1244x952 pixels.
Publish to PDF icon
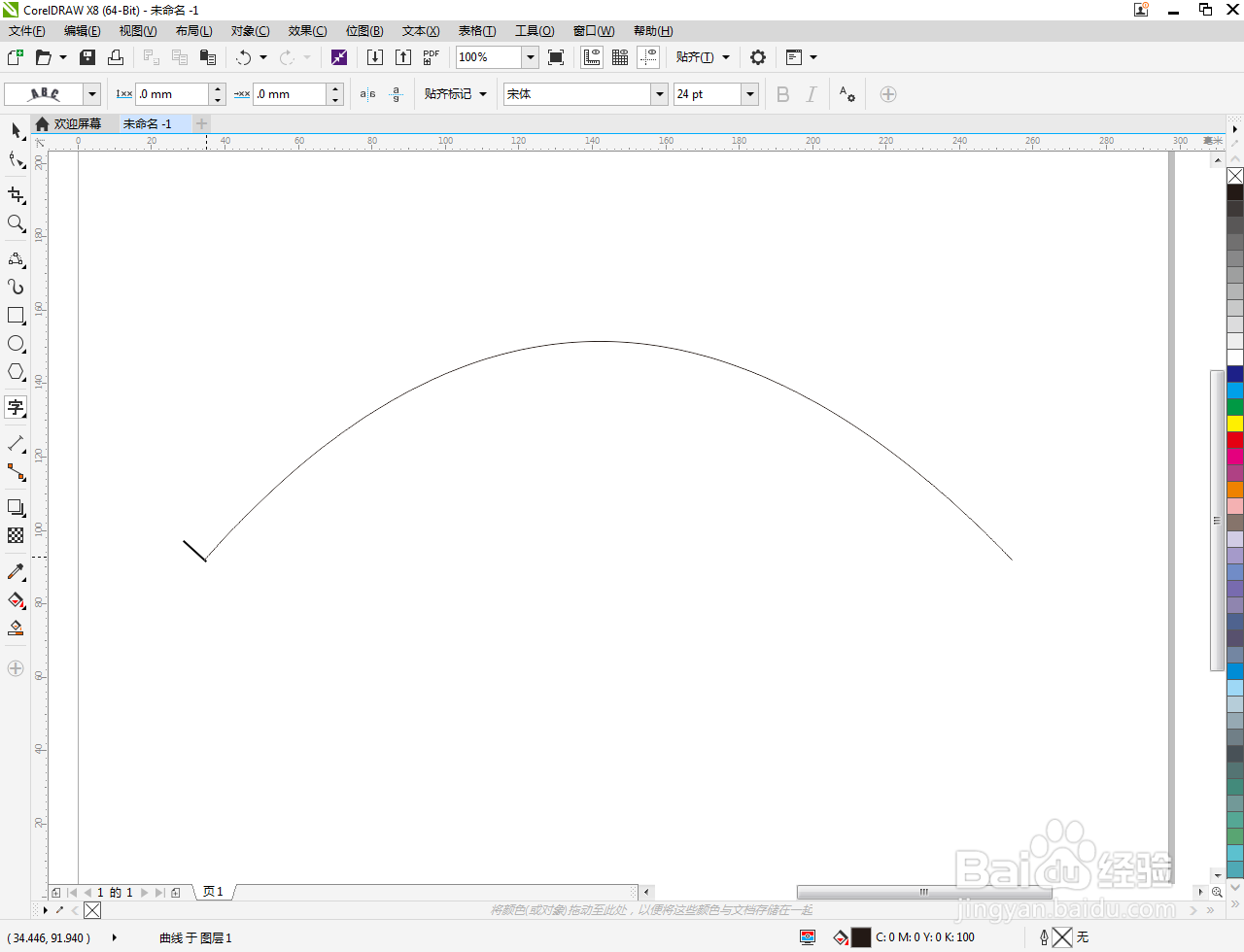tap(432, 57)
